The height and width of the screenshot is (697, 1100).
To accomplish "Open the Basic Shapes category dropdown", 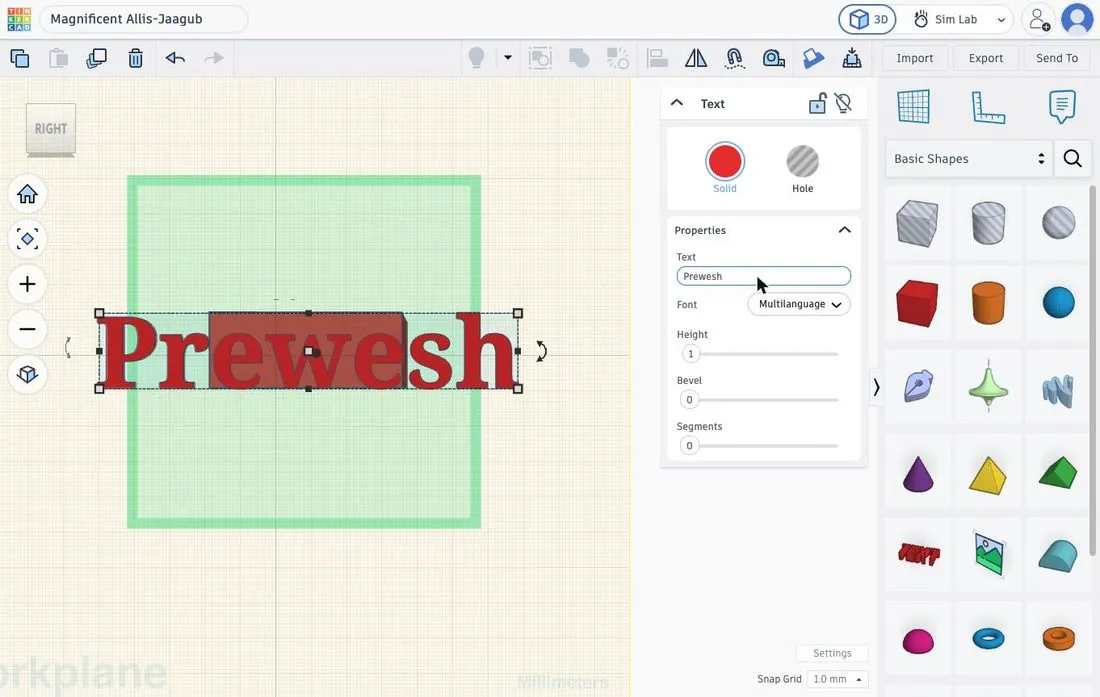I will point(969,158).
